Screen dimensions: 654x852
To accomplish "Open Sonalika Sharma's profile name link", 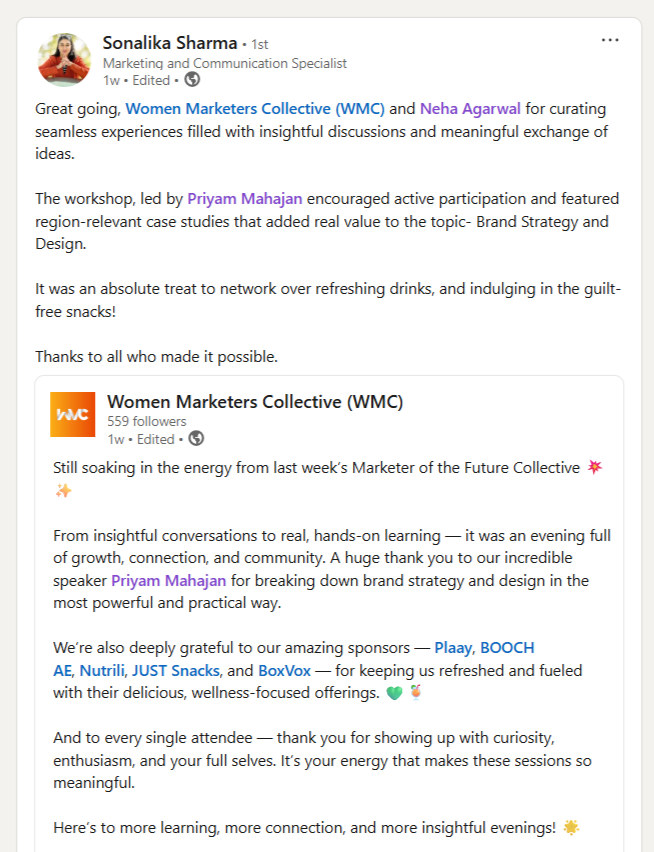I will tap(170, 43).
